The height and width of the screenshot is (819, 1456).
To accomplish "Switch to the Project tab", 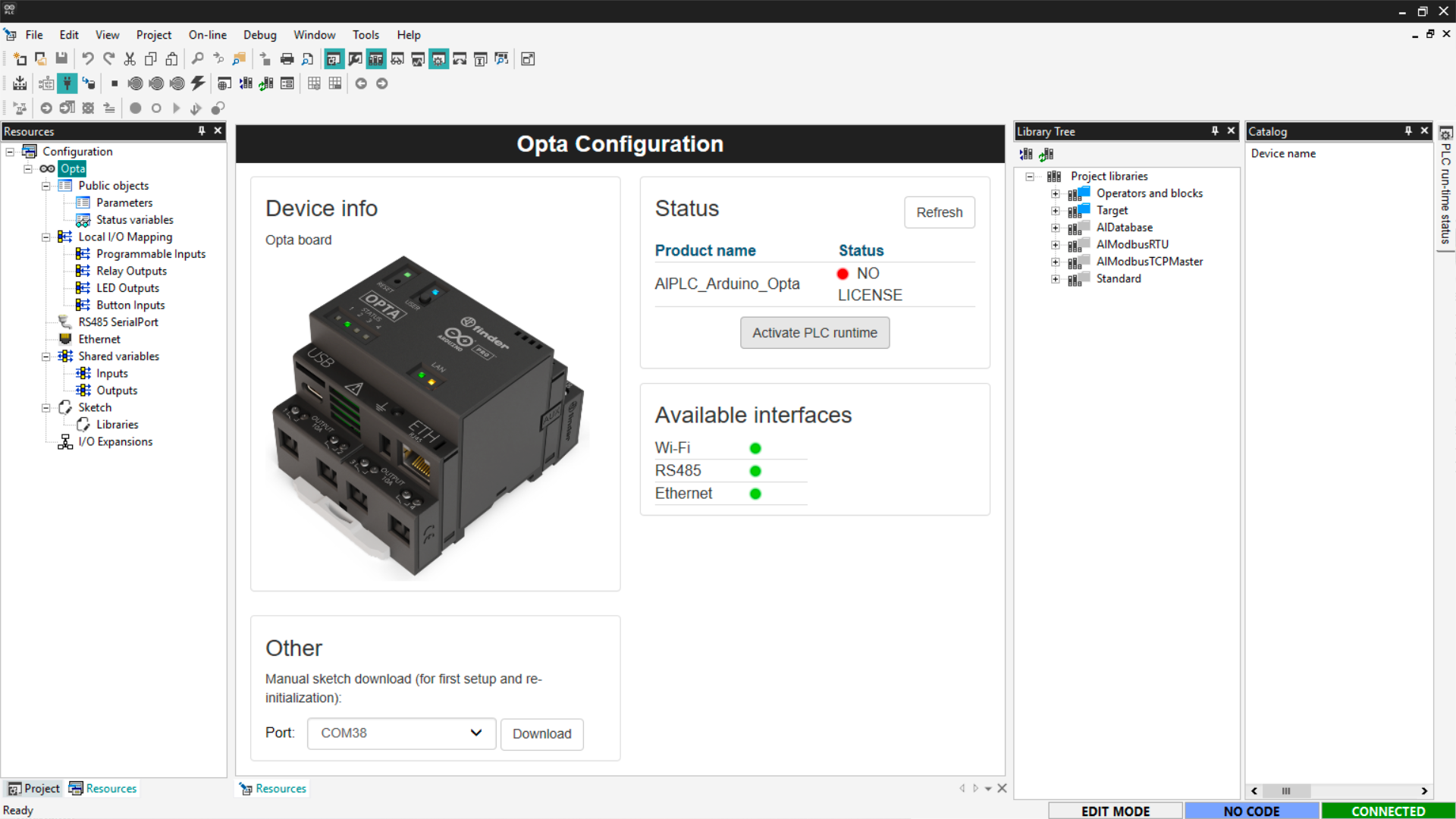I will click(x=34, y=789).
